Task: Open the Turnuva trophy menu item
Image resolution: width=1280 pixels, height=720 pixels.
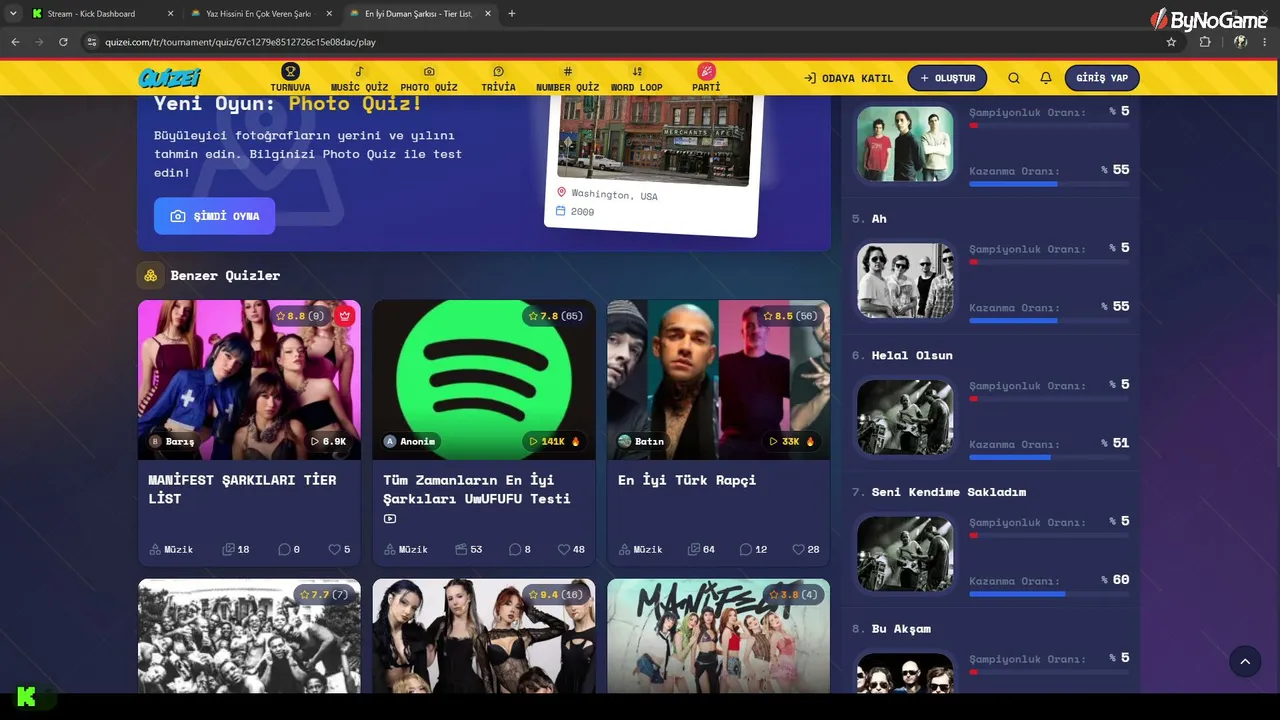Action: (x=290, y=78)
